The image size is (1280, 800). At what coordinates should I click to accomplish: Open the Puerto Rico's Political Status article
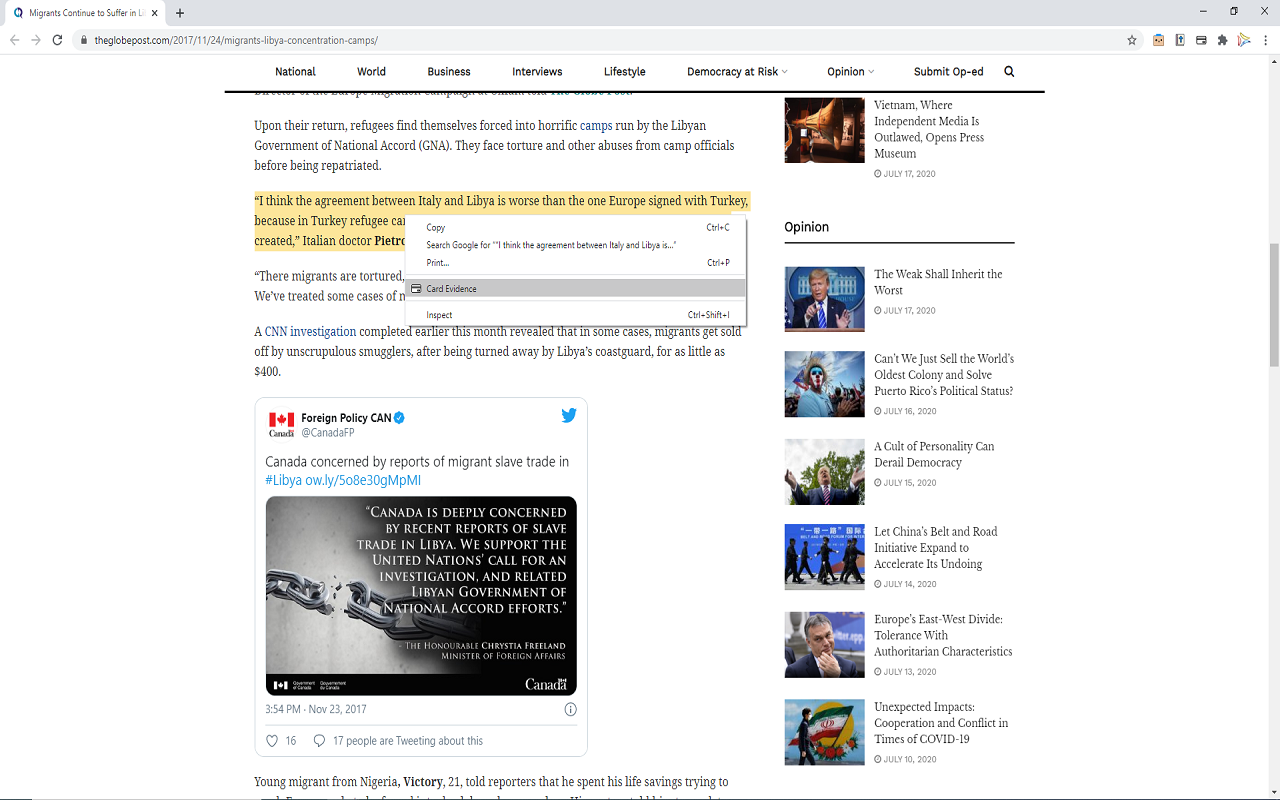944,375
